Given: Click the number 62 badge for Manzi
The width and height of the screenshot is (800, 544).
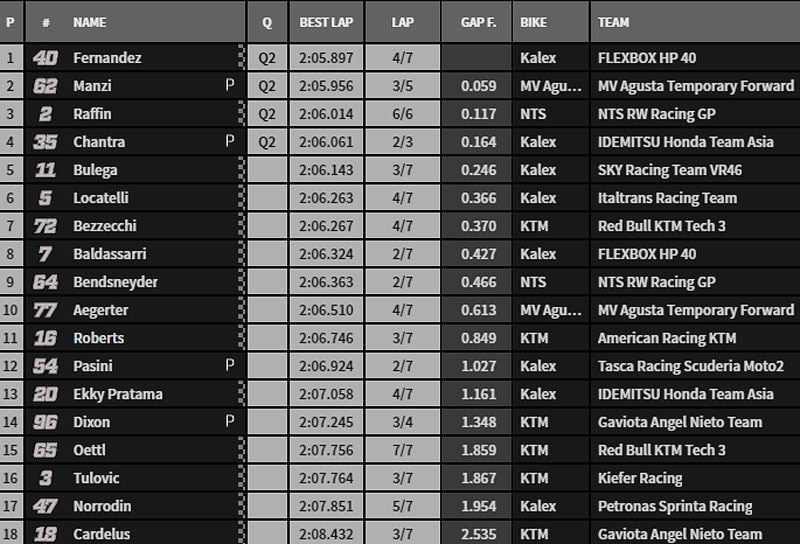Looking at the screenshot, I should (45, 86).
